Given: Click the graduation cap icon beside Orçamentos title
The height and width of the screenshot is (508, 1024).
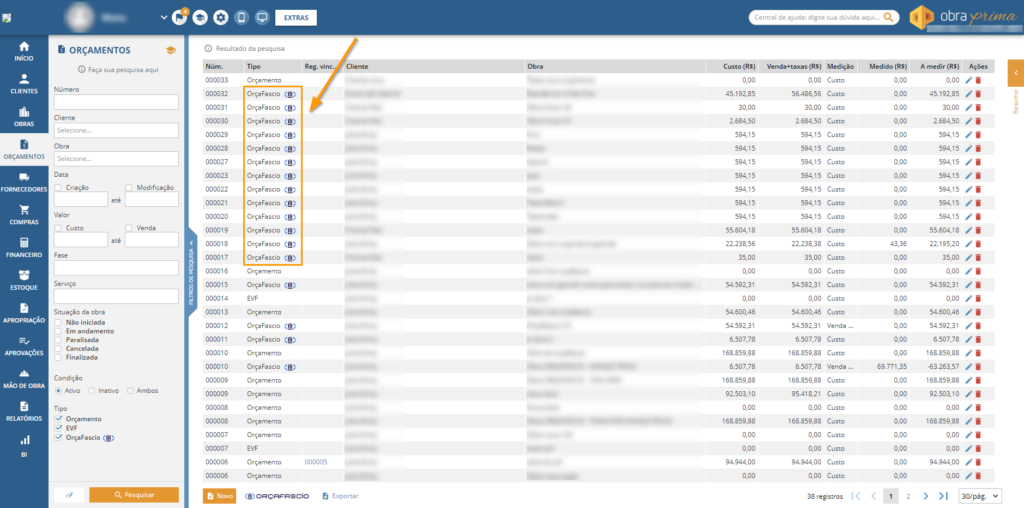Looking at the screenshot, I should pyautogui.click(x=171, y=50).
